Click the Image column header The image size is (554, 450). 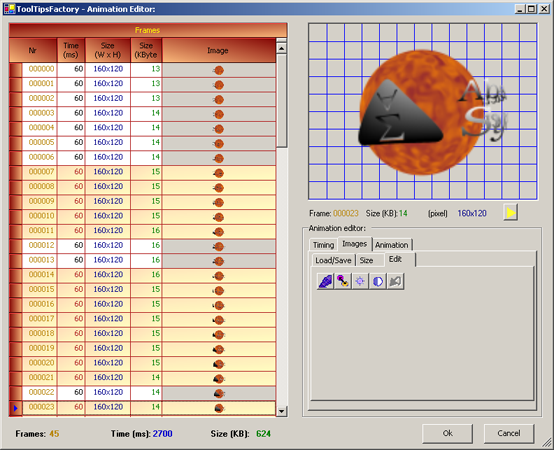pyautogui.click(x=218, y=51)
